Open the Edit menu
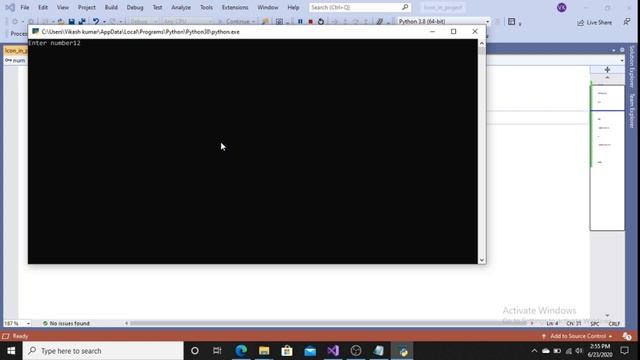The image size is (640, 360). (43, 7)
